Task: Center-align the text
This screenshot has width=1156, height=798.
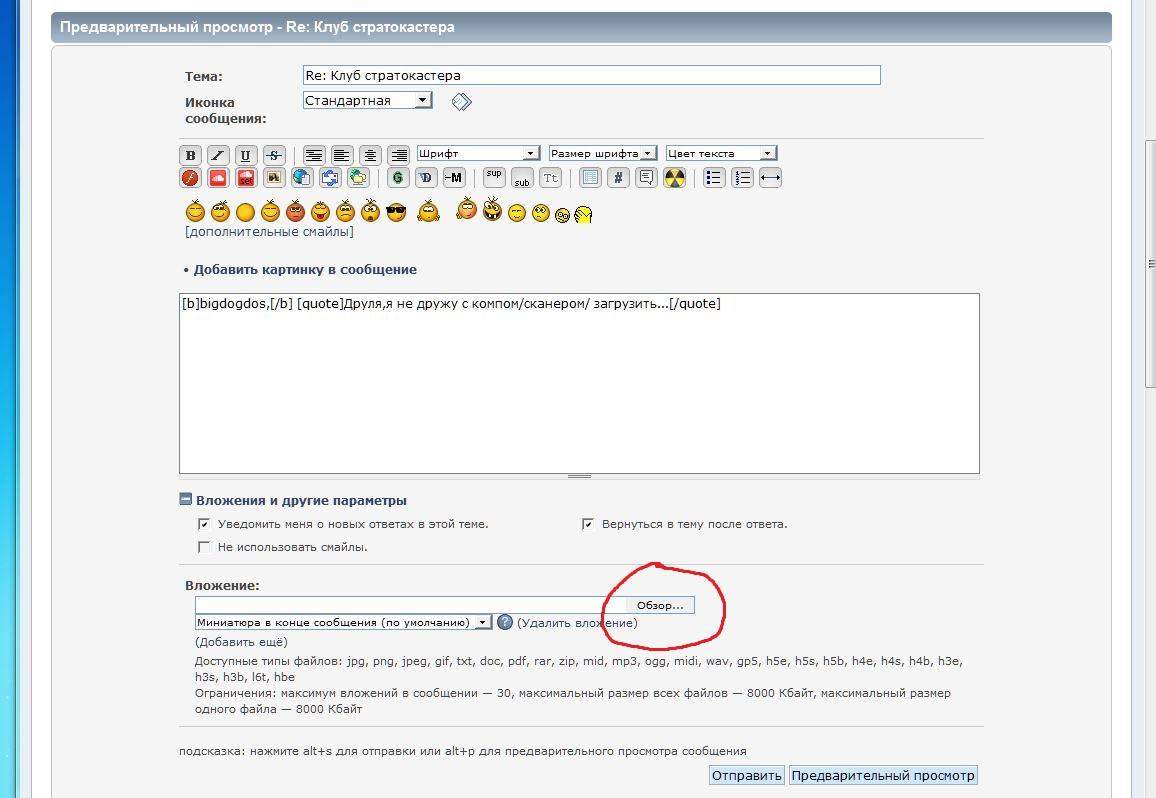Action: tap(370, 155)
